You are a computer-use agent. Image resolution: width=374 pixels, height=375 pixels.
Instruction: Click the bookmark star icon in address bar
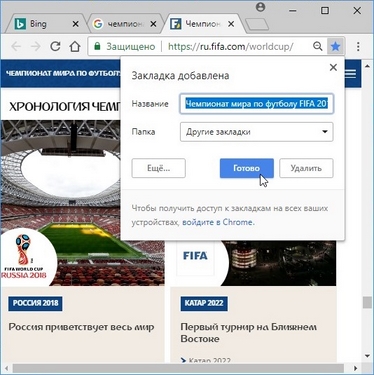[335, 46]
